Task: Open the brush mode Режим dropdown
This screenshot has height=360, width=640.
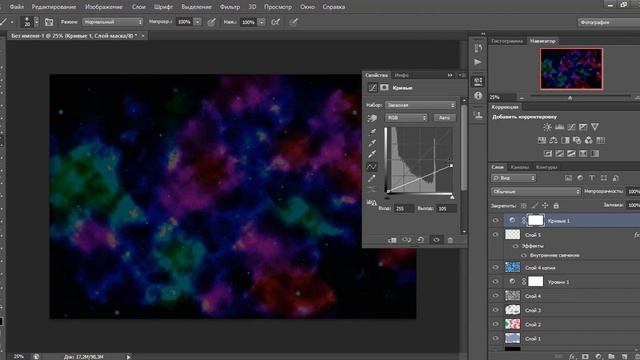Action: coord(113,22)
